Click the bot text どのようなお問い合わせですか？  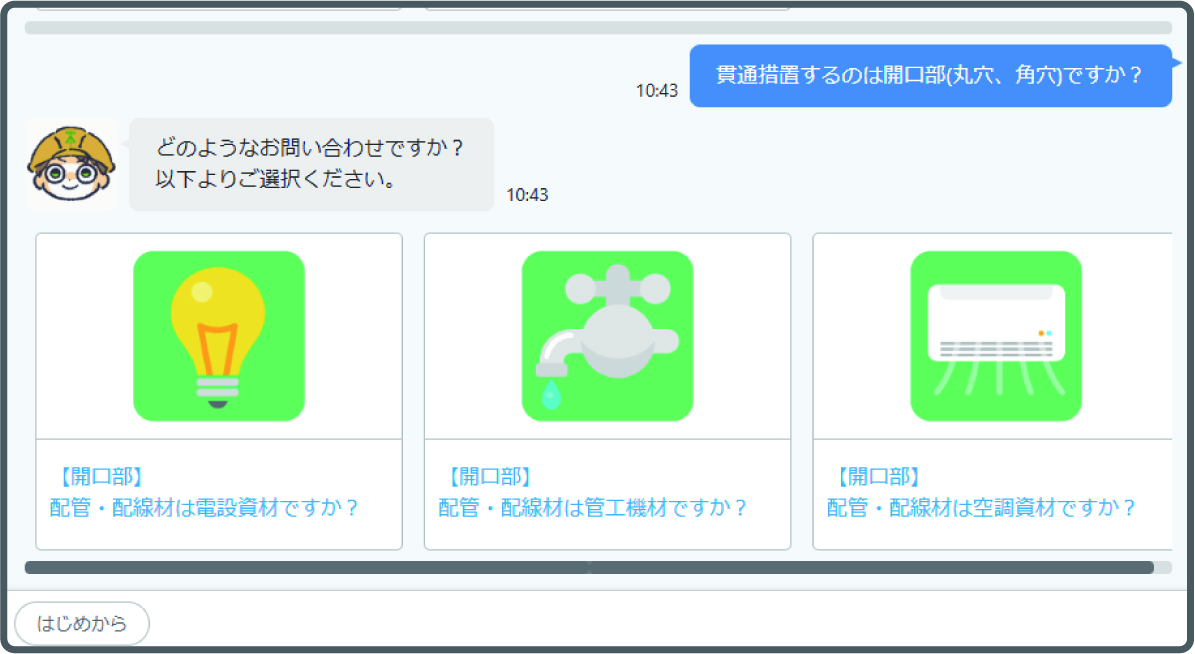(x=310, y=148)
